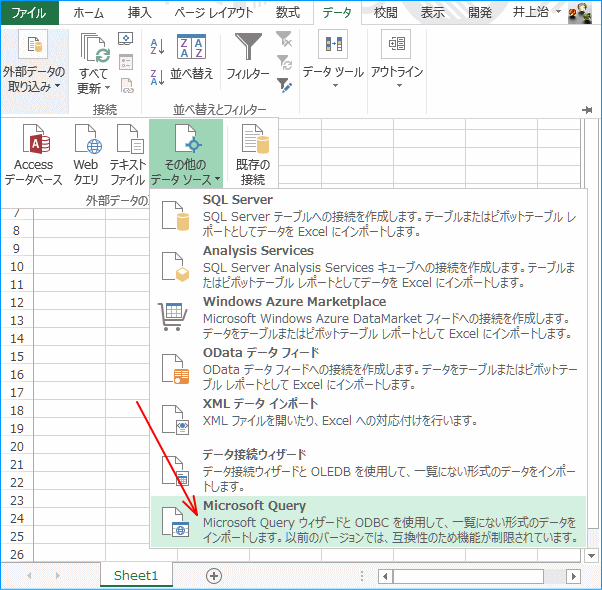This screenshot has width=602, height=590.
Task: Choose OData データ フィード entry
Action: (369, 368)
